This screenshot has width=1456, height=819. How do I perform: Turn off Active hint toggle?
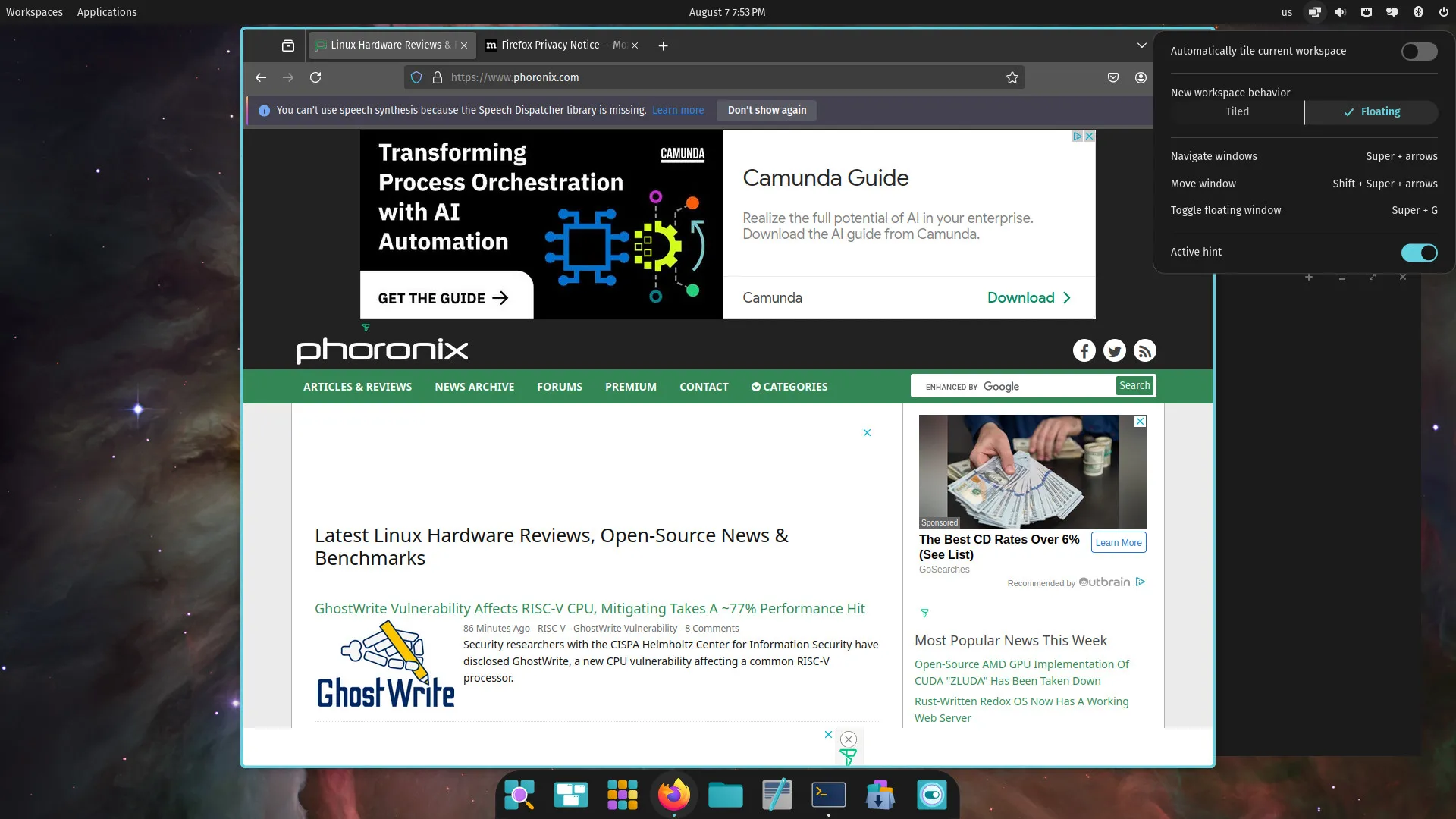click(1418, 253)
